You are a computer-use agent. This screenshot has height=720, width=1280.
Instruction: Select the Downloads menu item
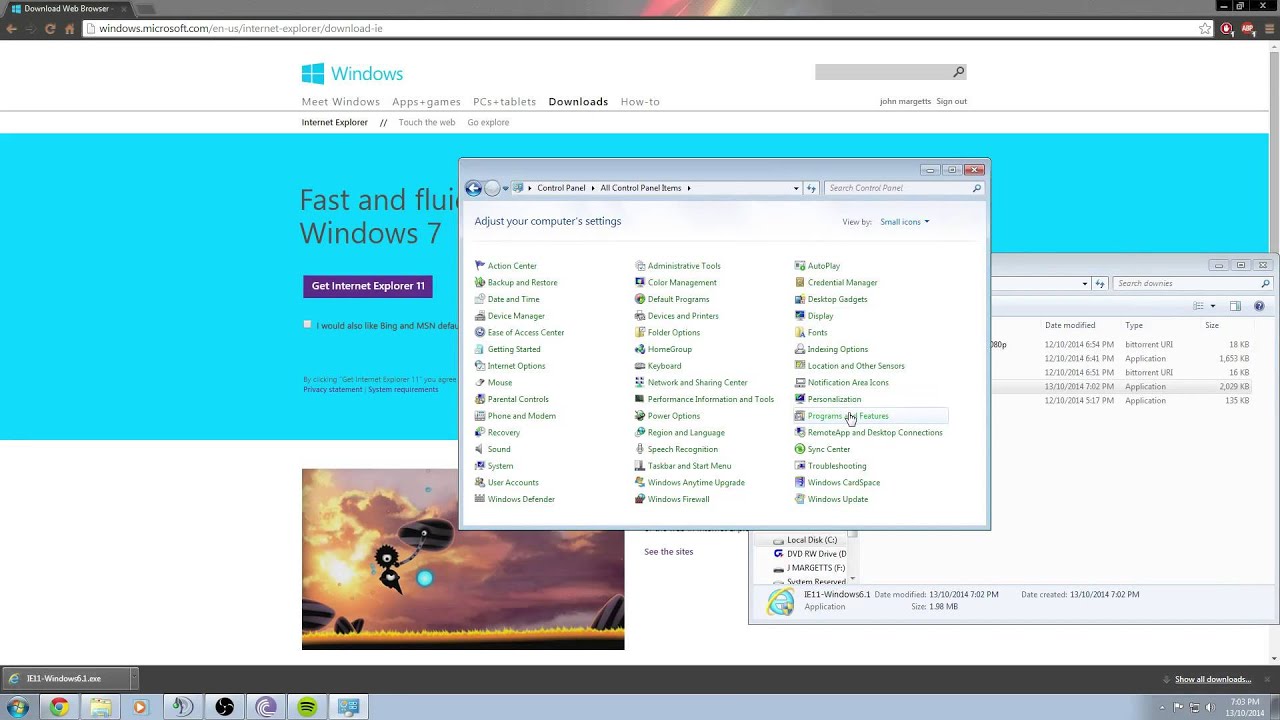pyautogui.click(x=578, y=102)
